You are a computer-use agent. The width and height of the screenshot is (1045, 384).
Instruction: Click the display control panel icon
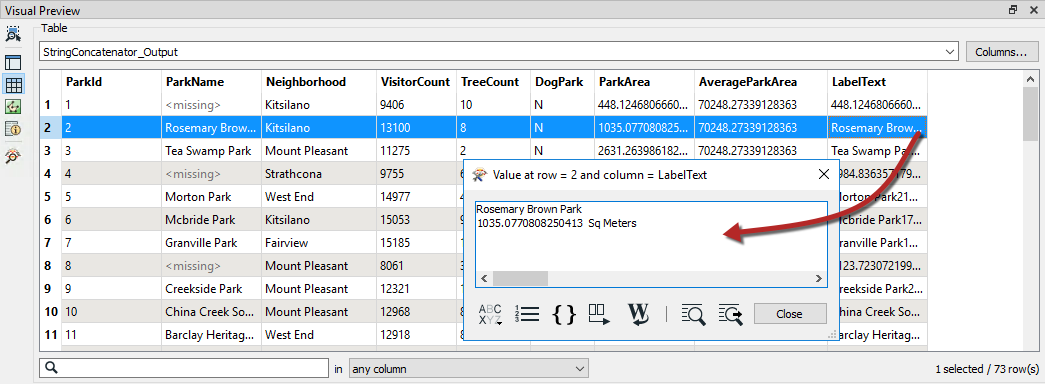click(14, 63)
